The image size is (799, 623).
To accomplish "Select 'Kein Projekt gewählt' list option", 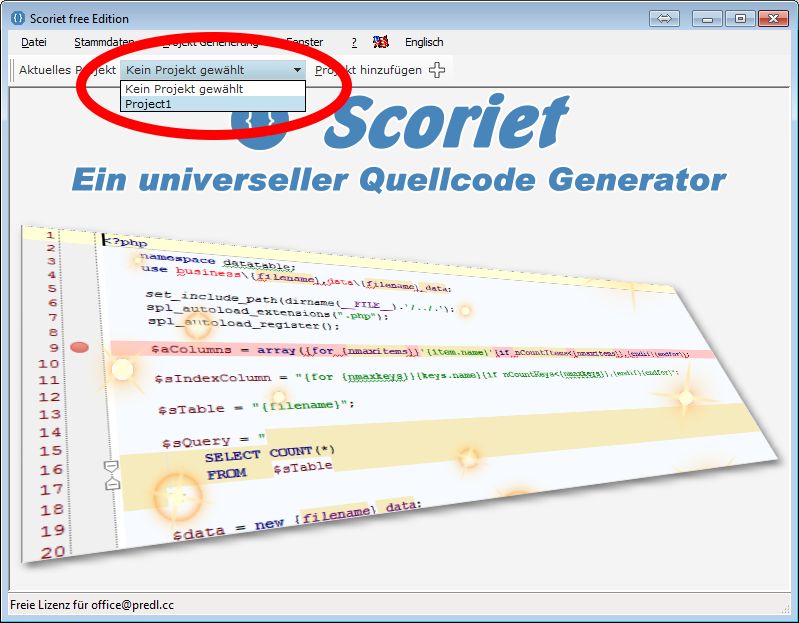I will pyautogui.click(x=212, y=89).
